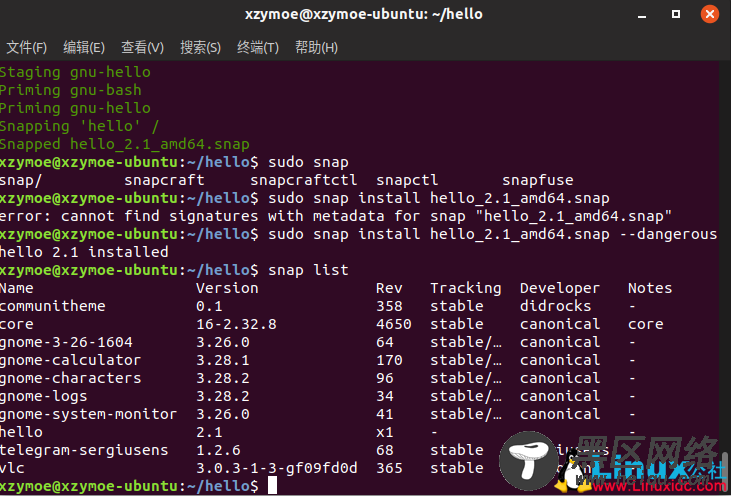Click the 'snapctl' completion suggestion

[407, 180]
